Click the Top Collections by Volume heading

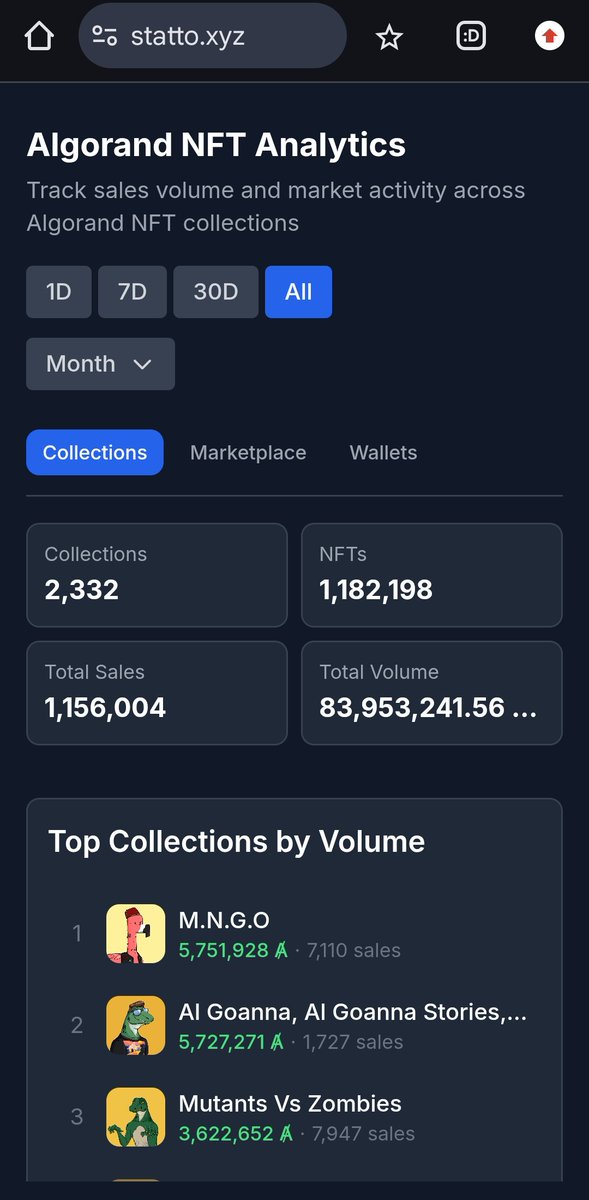point(237,842)
